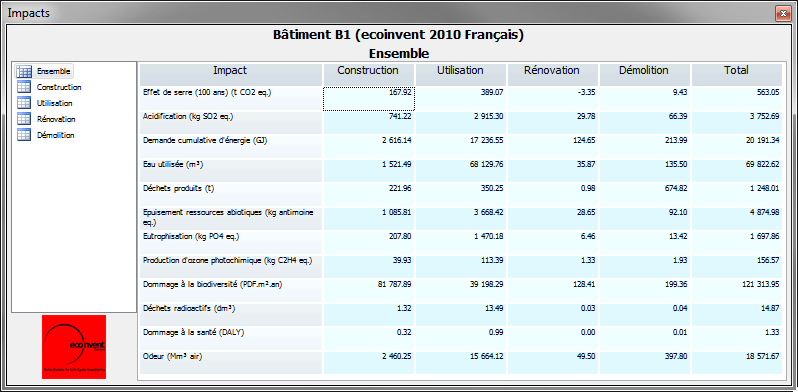This screenshot has height=392, width=798.
Task: Click the ecoinvent logo image
Action: (x=74, y=347)
